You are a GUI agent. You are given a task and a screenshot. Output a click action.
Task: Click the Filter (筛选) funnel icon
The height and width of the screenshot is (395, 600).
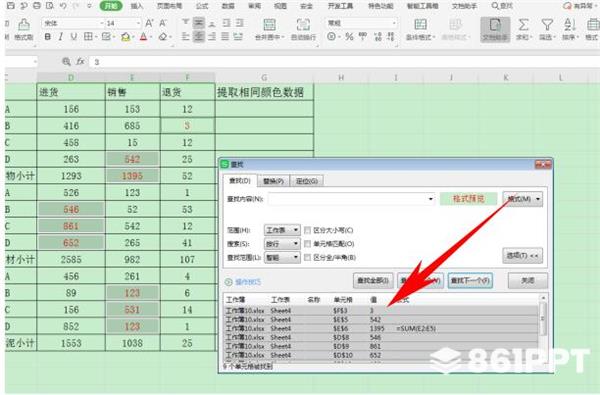[x=547, y=29]
